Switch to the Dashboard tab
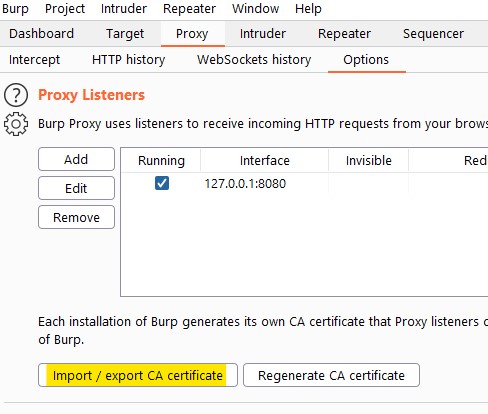The width and height of the screenshot is (488, 414). click(x=41, y=34)
